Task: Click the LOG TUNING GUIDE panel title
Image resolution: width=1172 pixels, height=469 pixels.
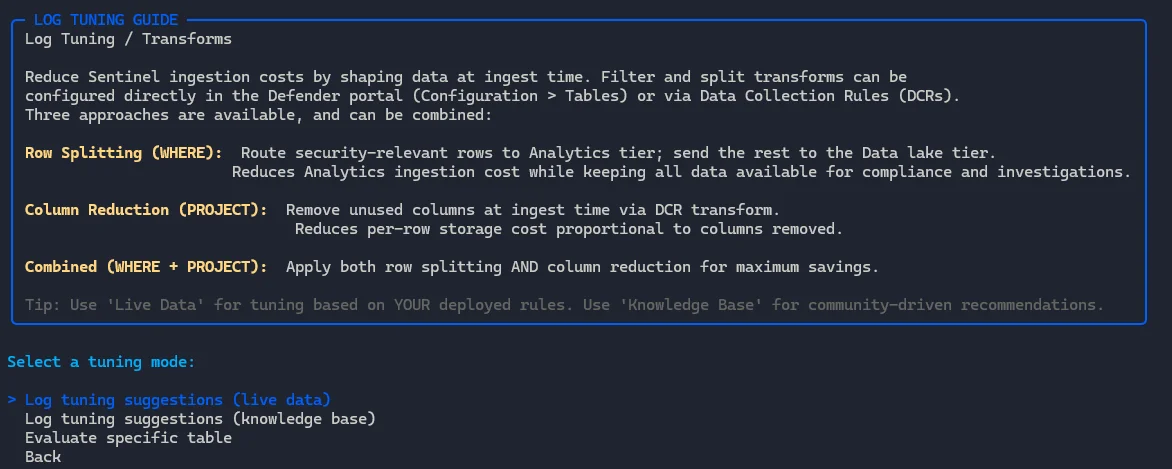Action: coord(106,20)
